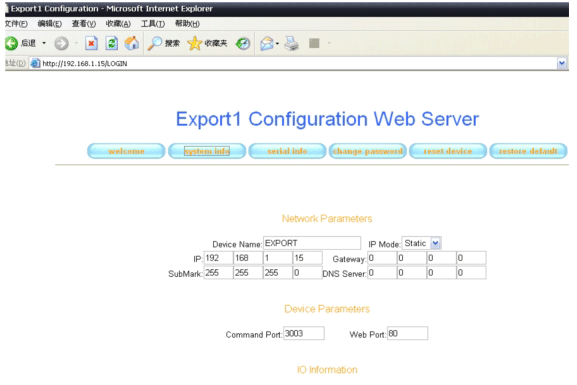
Task: Click the Mail envelope icon
Action: (267, 43)
